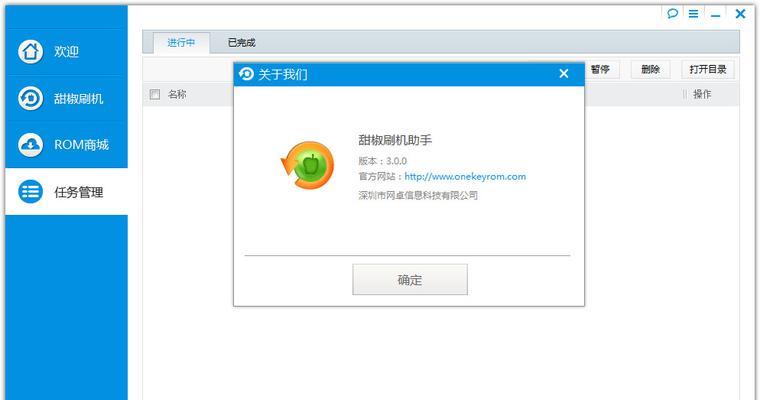Select the 任务管理 list icon
The image size is (760, 400).
click(x=31, y=192)
